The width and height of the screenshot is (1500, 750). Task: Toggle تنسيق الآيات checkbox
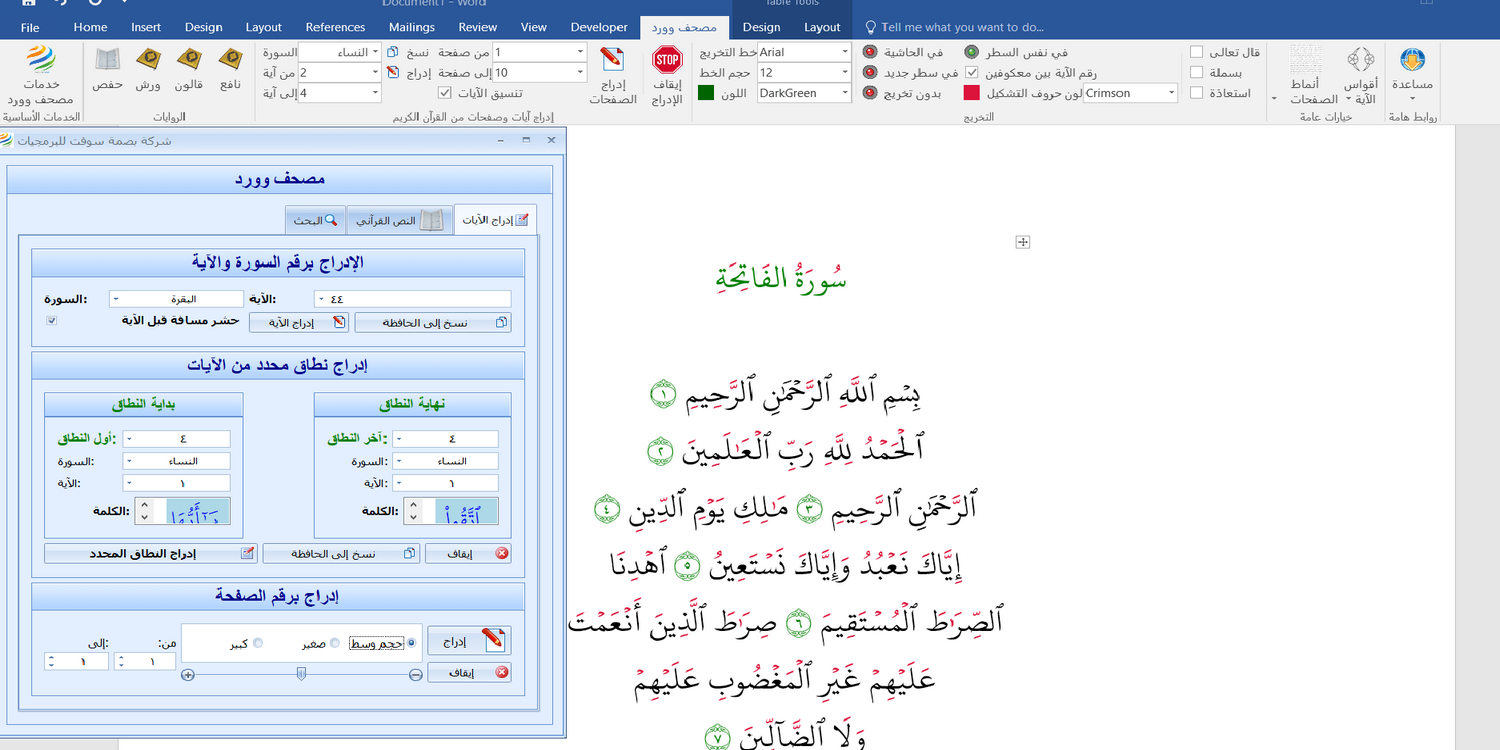(445, 93)
